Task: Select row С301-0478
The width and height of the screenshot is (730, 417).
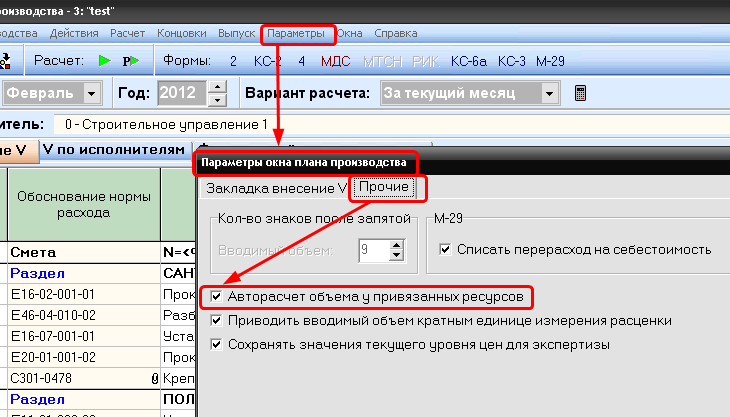Action: [x=84, y=378]
